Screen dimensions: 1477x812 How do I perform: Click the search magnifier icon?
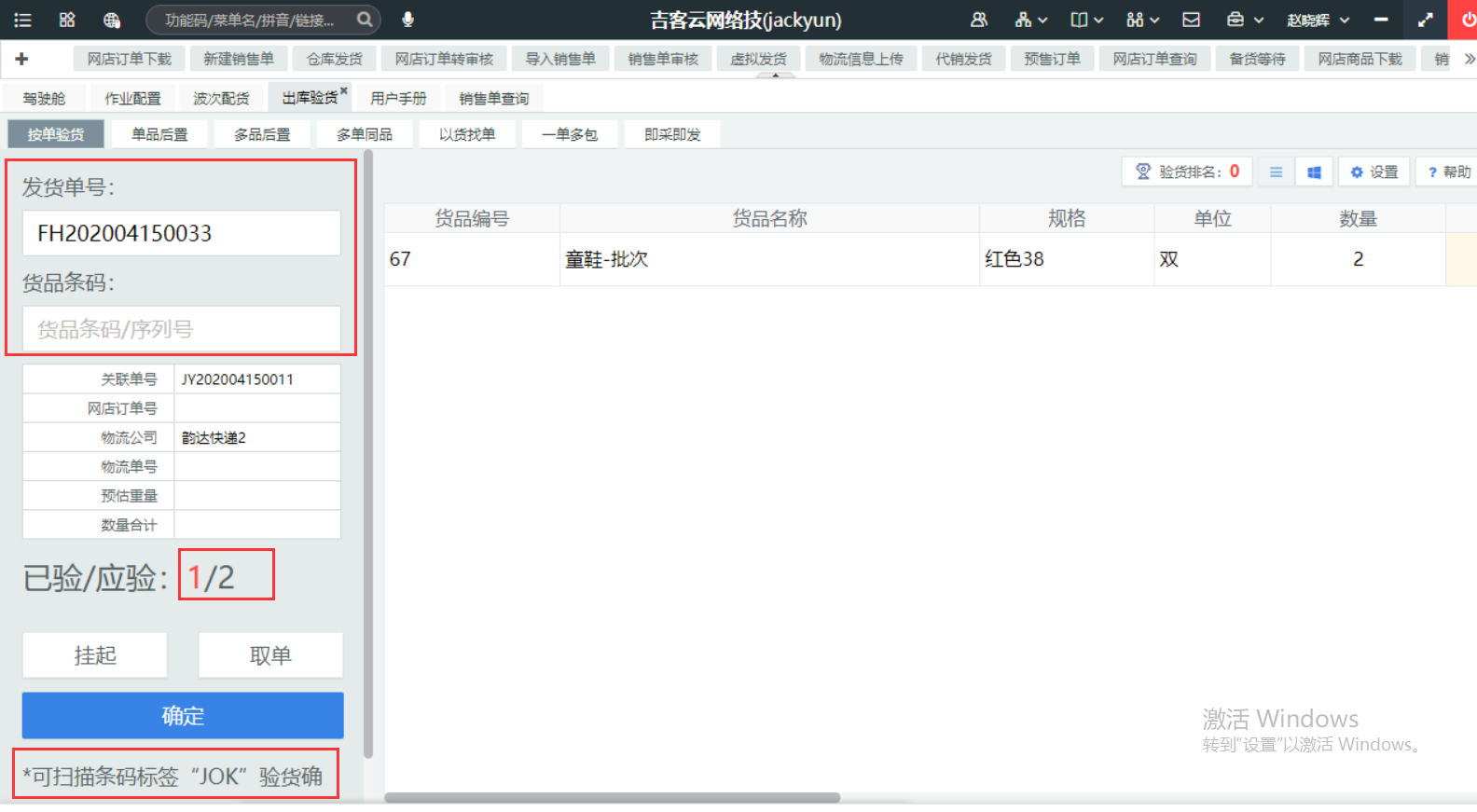[365, 20]
